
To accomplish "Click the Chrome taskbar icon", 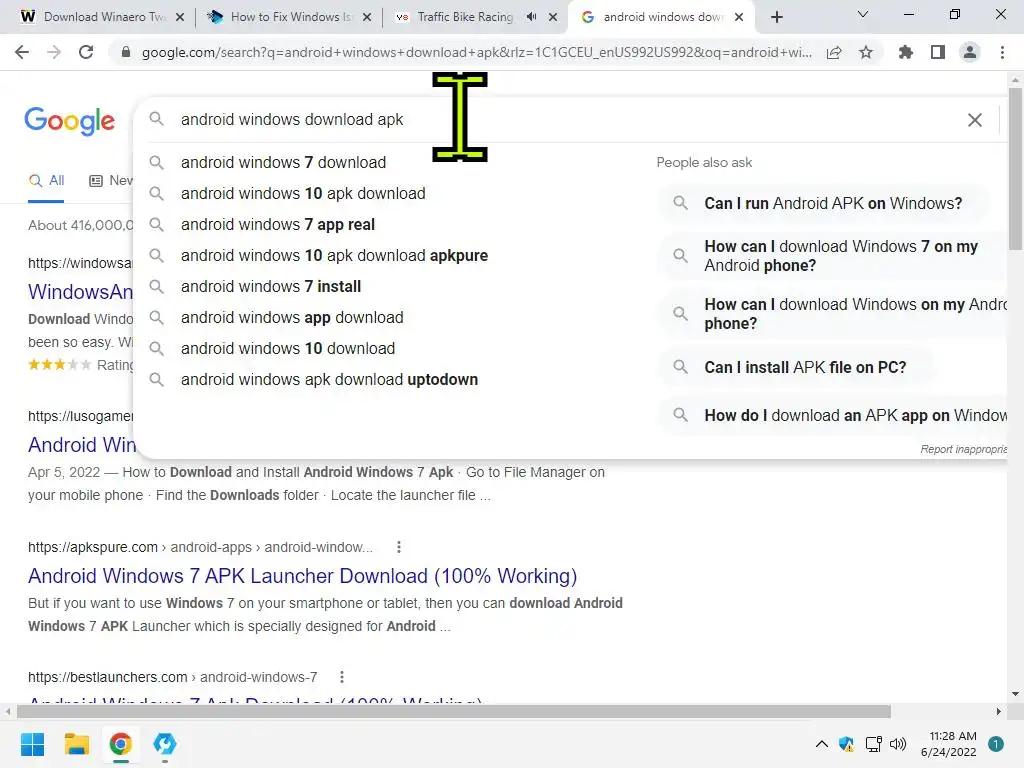I will (x=120, y=744).
